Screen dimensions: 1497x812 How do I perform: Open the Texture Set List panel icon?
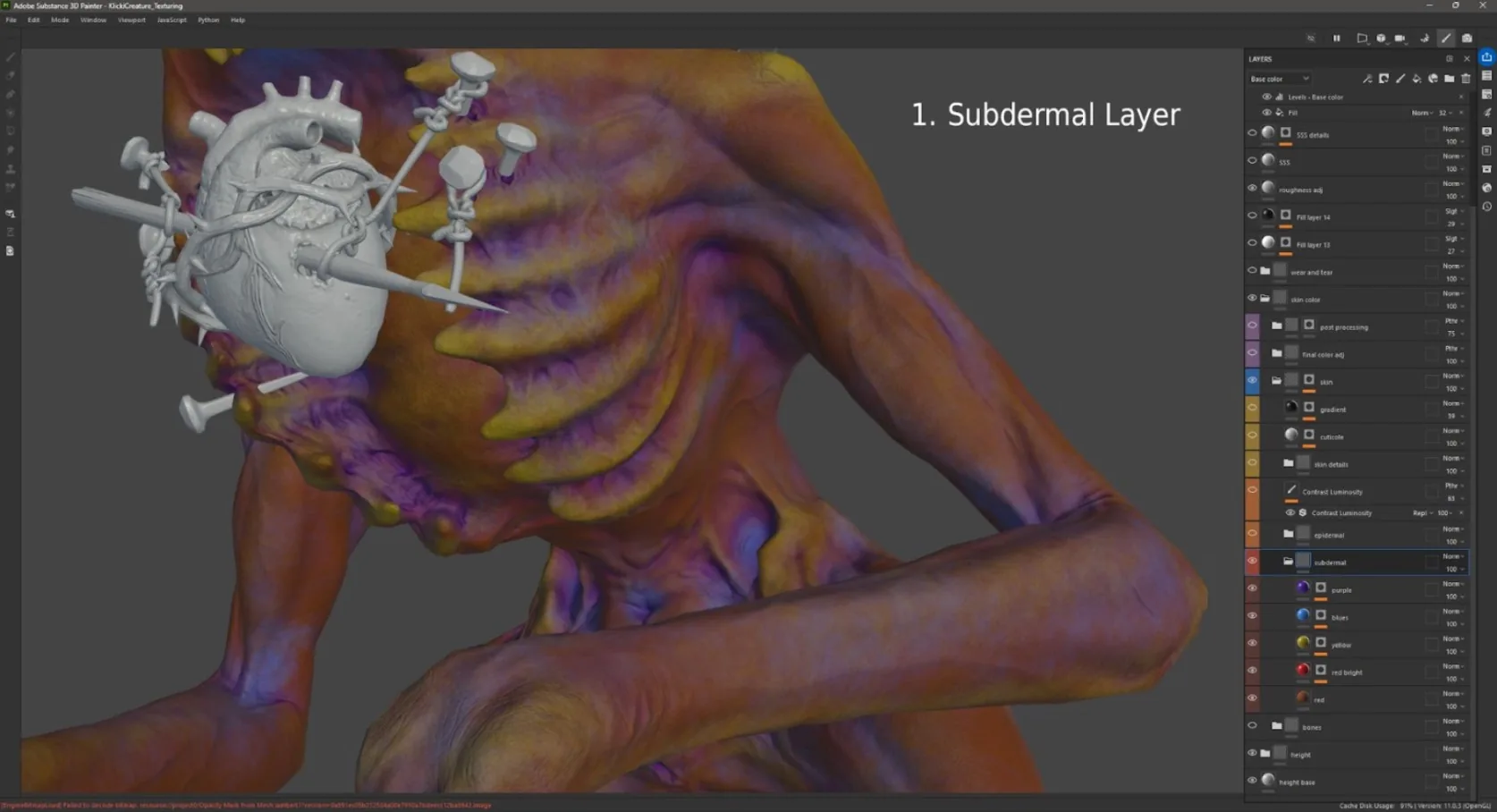1487,76
